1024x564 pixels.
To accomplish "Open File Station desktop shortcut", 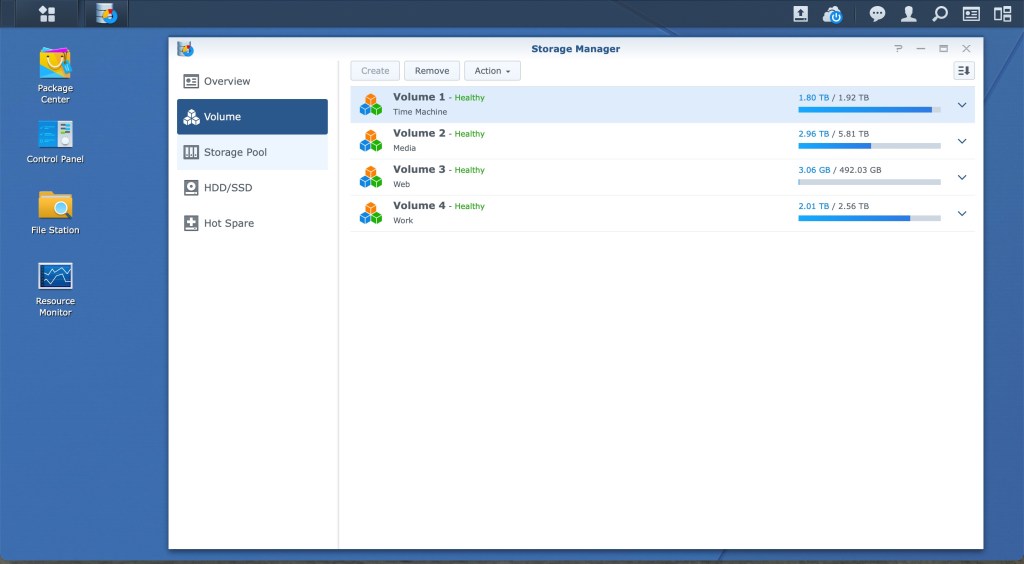I will (x=55, y=206).
